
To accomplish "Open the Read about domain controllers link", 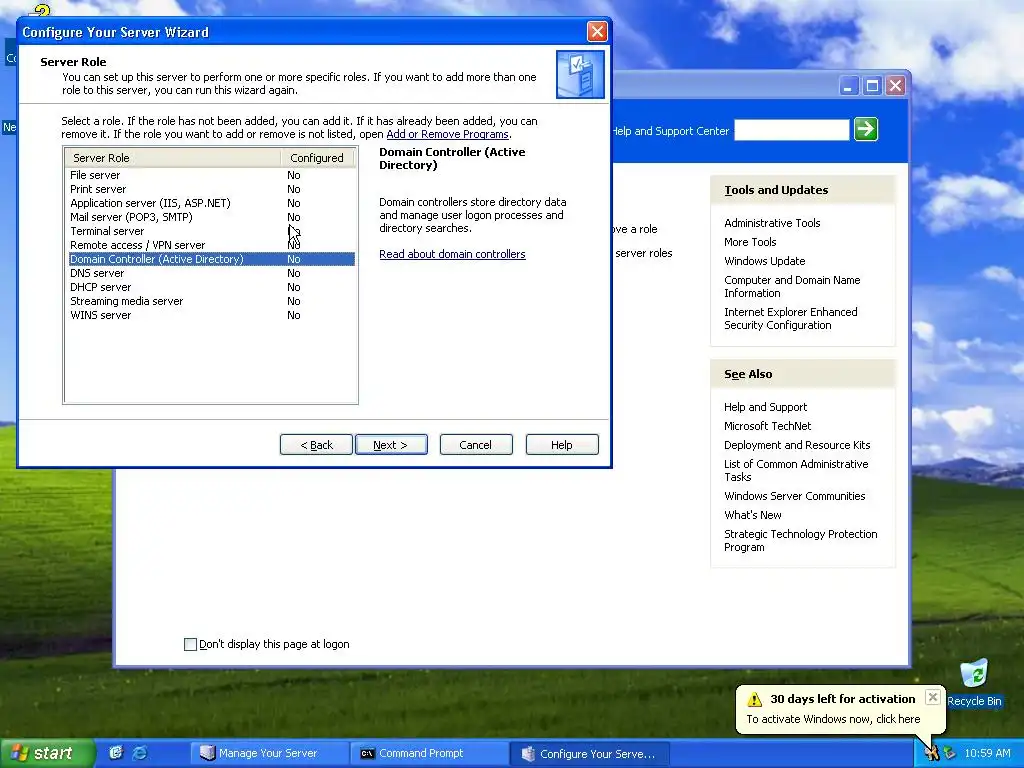I will click(x=452, y=254).
